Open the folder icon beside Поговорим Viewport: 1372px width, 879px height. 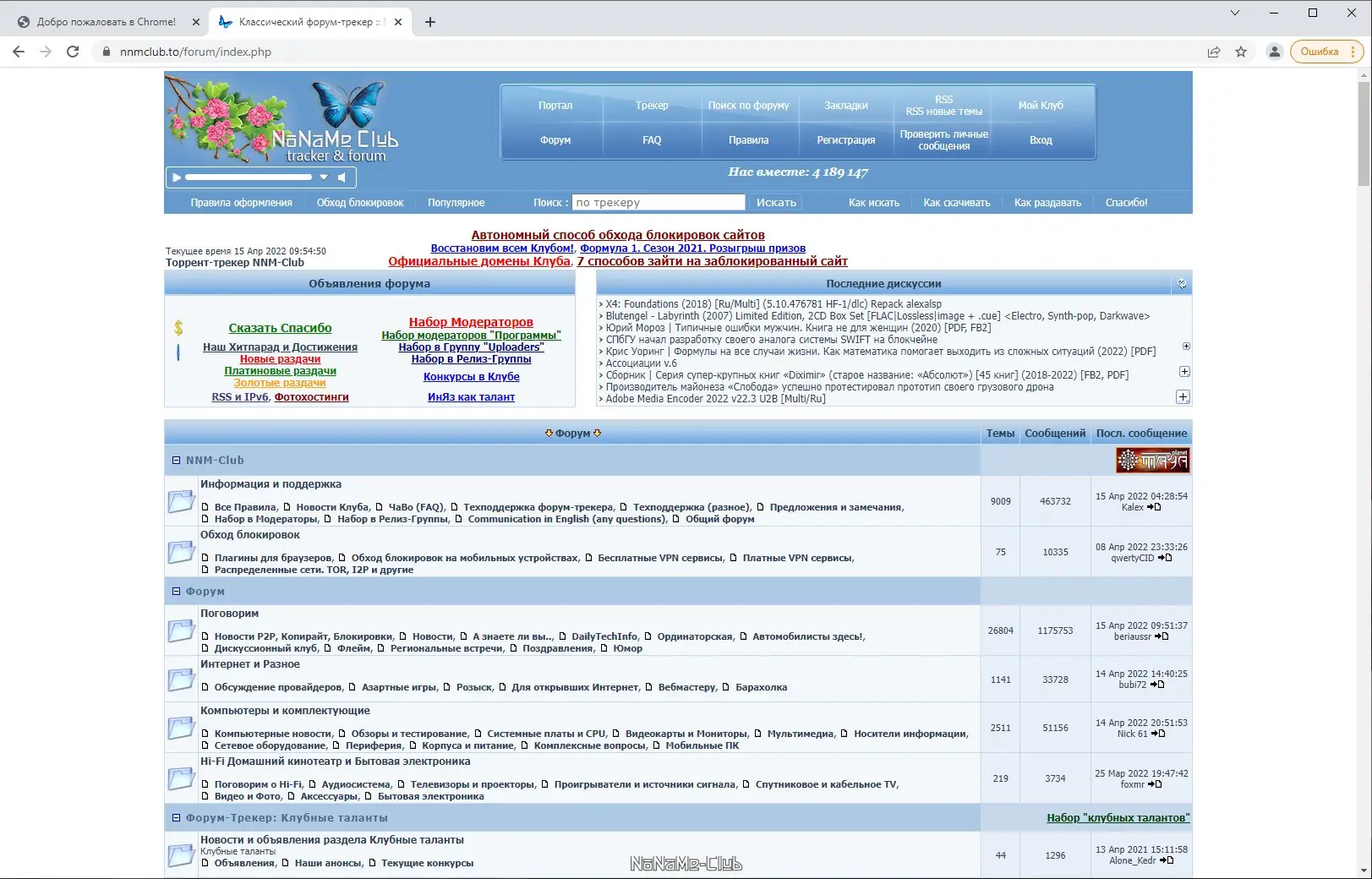tap(180, 631)
